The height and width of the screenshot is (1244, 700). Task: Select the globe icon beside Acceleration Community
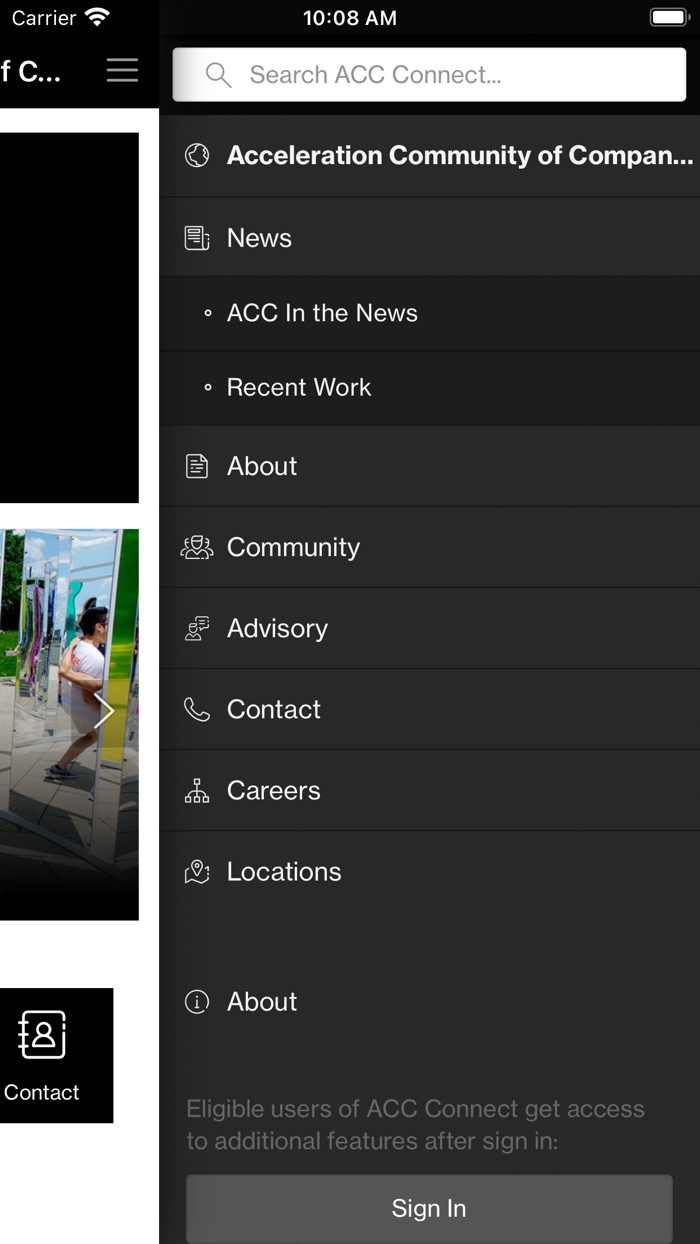tap(197, 155)
